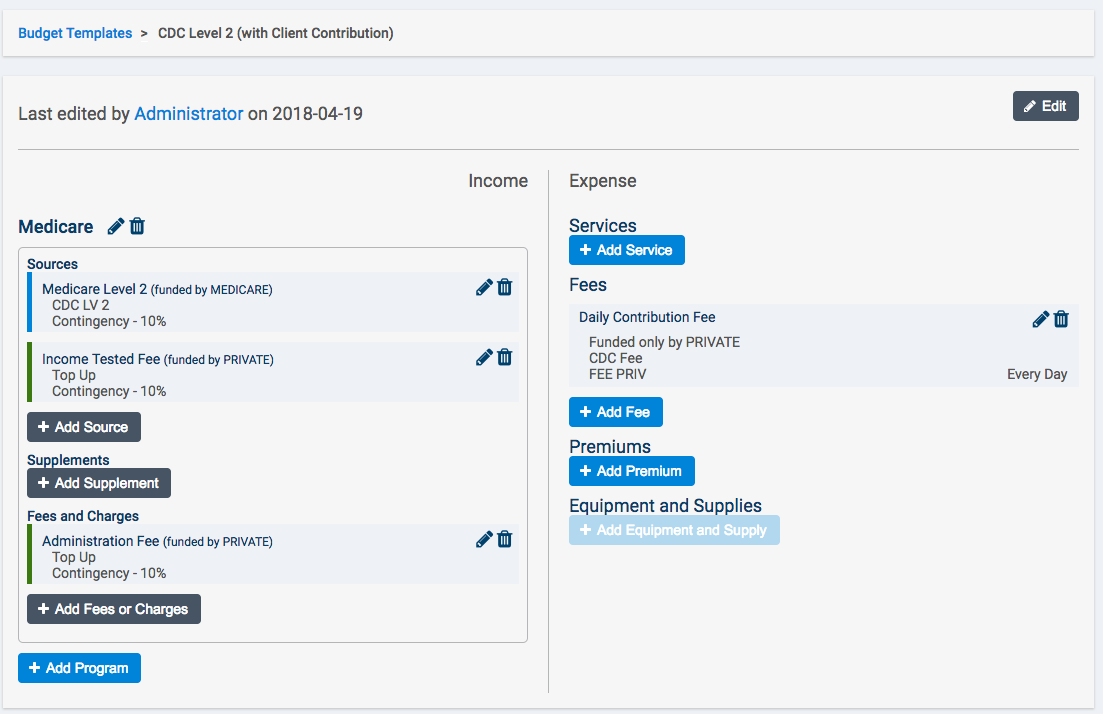This screenshot has height=714, width=1103.
Task: Edit the Daily Contribution Fee
Action: click(1040, 319)
